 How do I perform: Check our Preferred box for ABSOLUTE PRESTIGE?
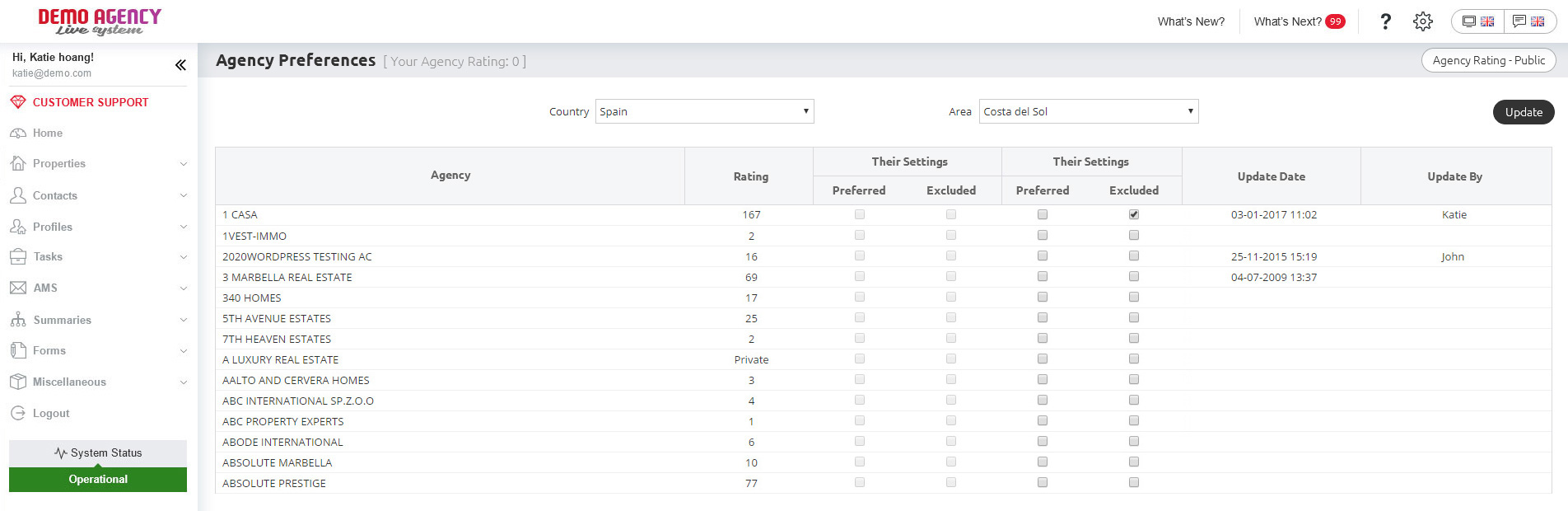[x=1043, y=482]
